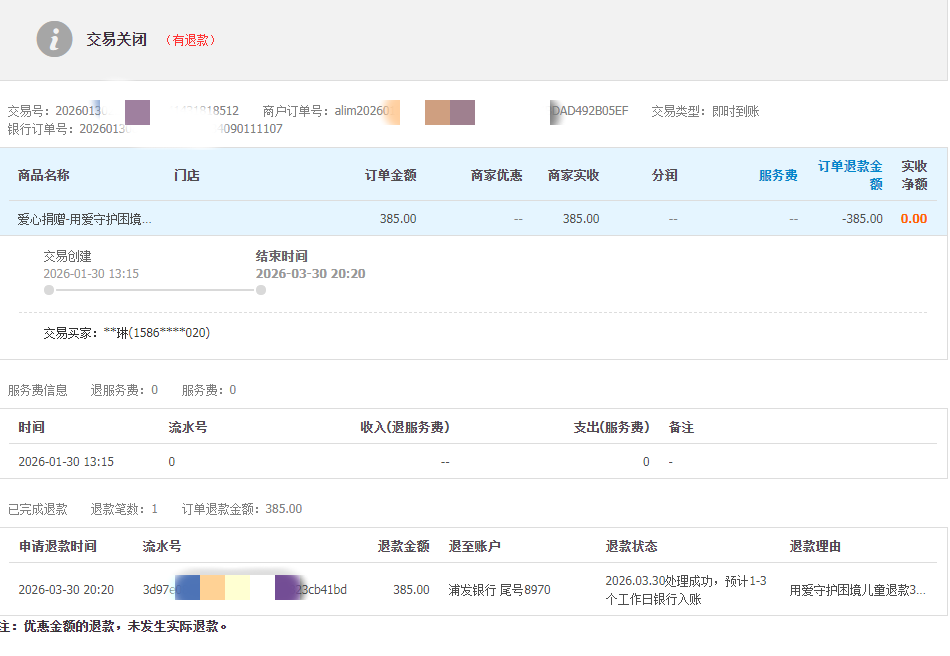Image resolution: width=950 pixels, height=656 pixels.
Task: Click the 订单退款金额: 385.00 summary
Action: pyautogui.click(x=242, y=509)
